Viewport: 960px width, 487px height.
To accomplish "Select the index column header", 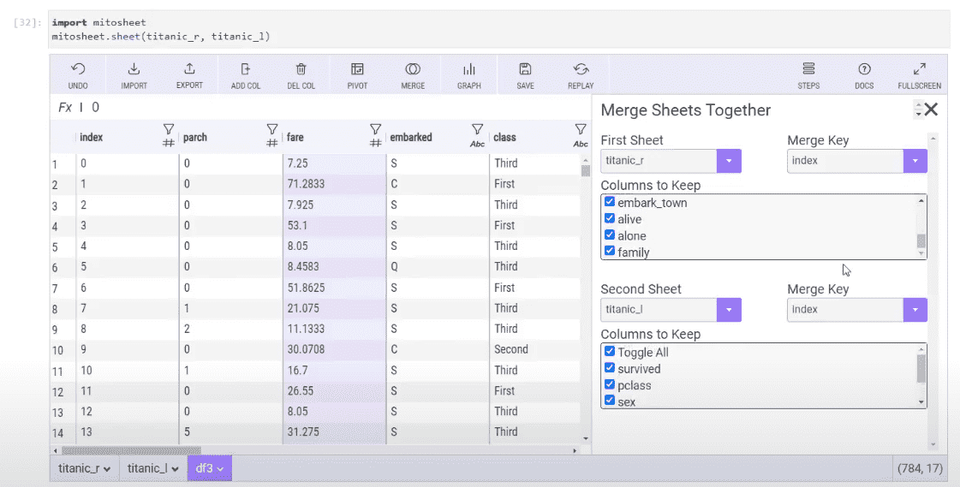I will click(x=91, y=137).
